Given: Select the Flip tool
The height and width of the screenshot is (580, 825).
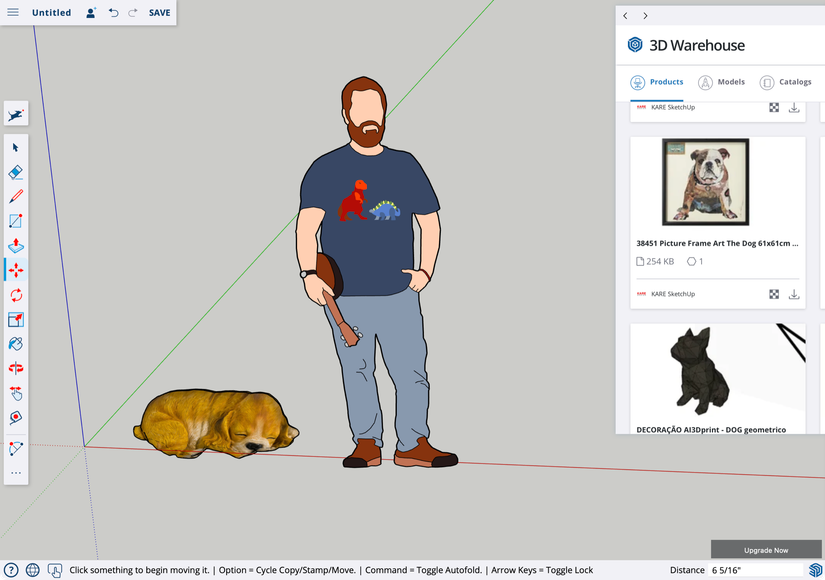Looking at the screenshot, I should (15, 368).
